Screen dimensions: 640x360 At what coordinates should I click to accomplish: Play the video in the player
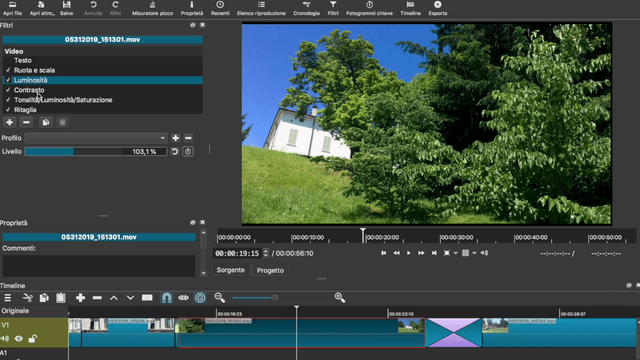tap(409, 253)
